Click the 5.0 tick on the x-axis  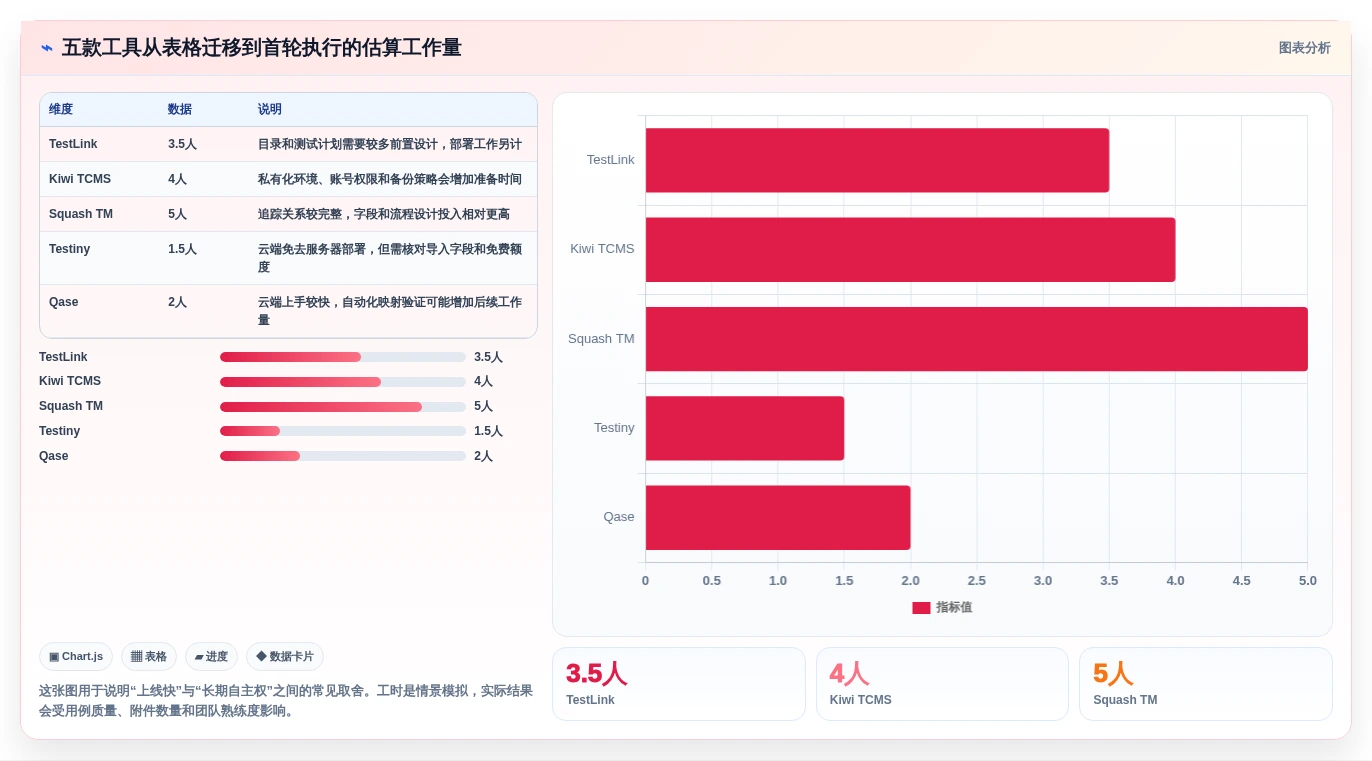(1307, 581)
